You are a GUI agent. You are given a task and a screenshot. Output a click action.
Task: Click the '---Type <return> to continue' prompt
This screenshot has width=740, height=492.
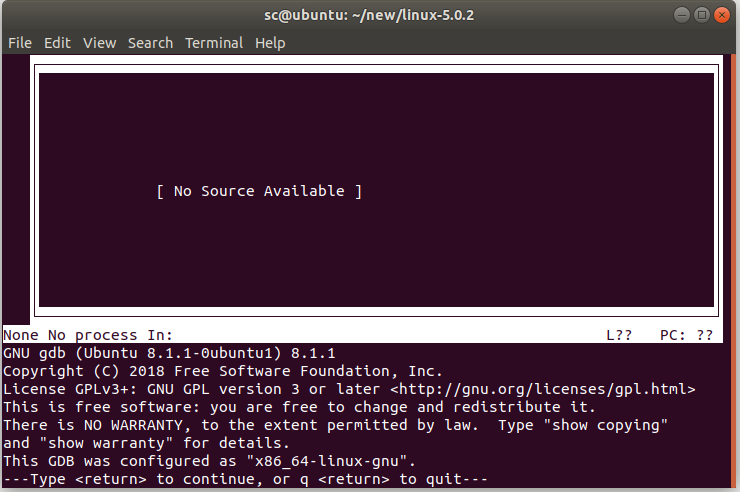click(245, 479)
